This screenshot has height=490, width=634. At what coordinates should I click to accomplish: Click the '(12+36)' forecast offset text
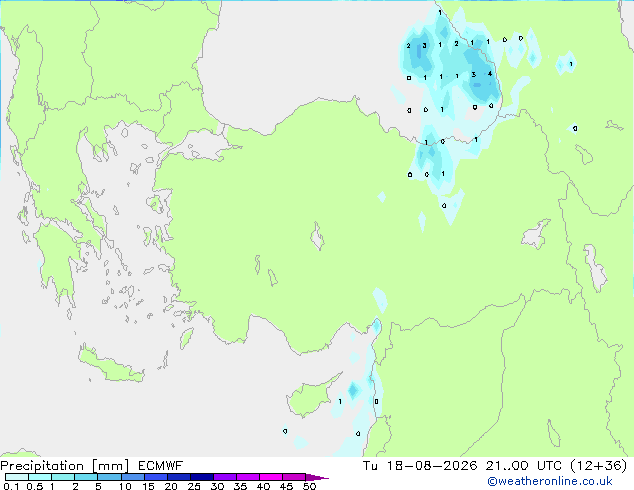(598, 466)
